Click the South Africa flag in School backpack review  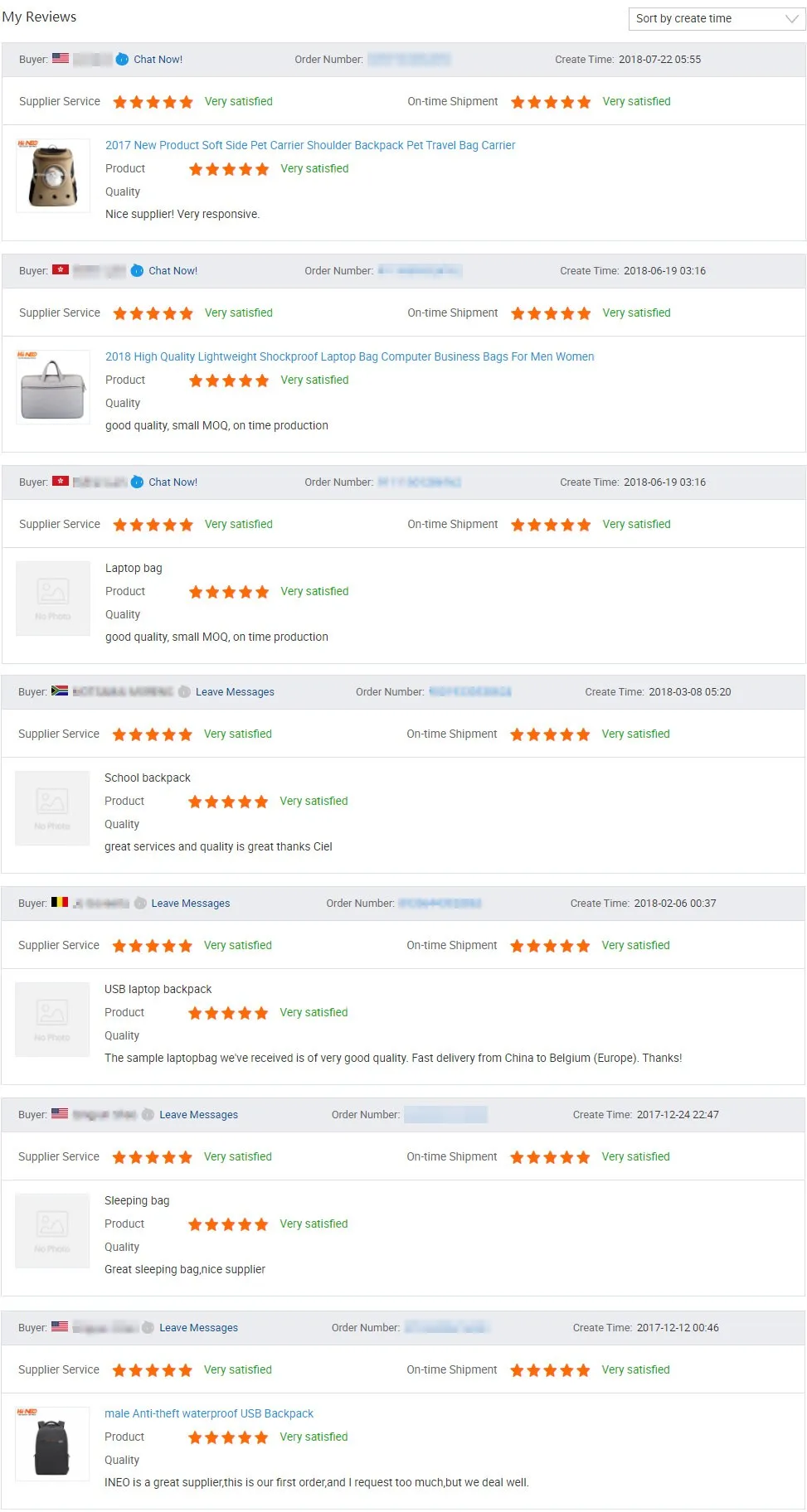(60, 691)
